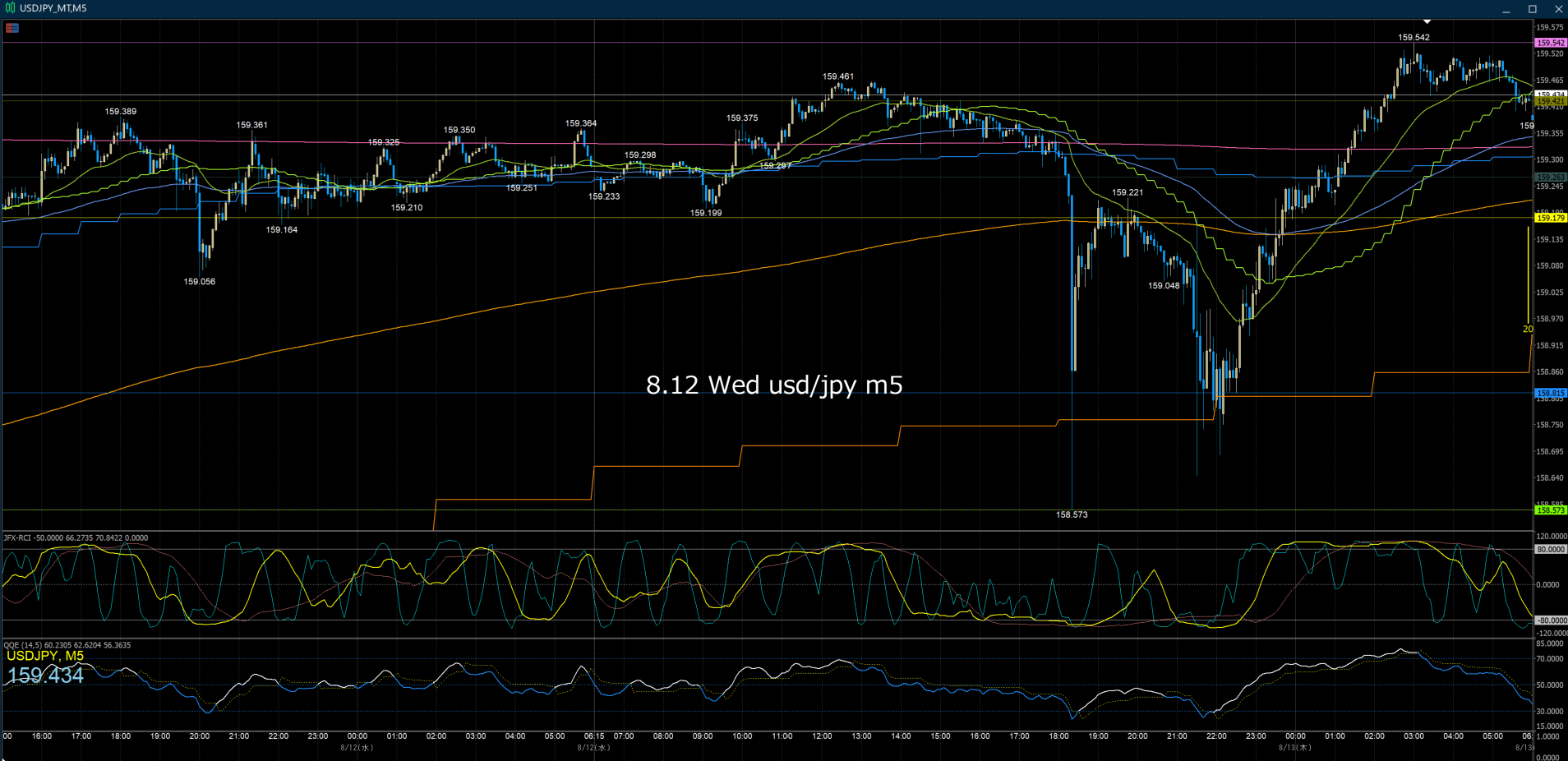The width and height of the screenshot is (1568, 761).
Task: Click the 159.375 high label
Action: (742, 118)
